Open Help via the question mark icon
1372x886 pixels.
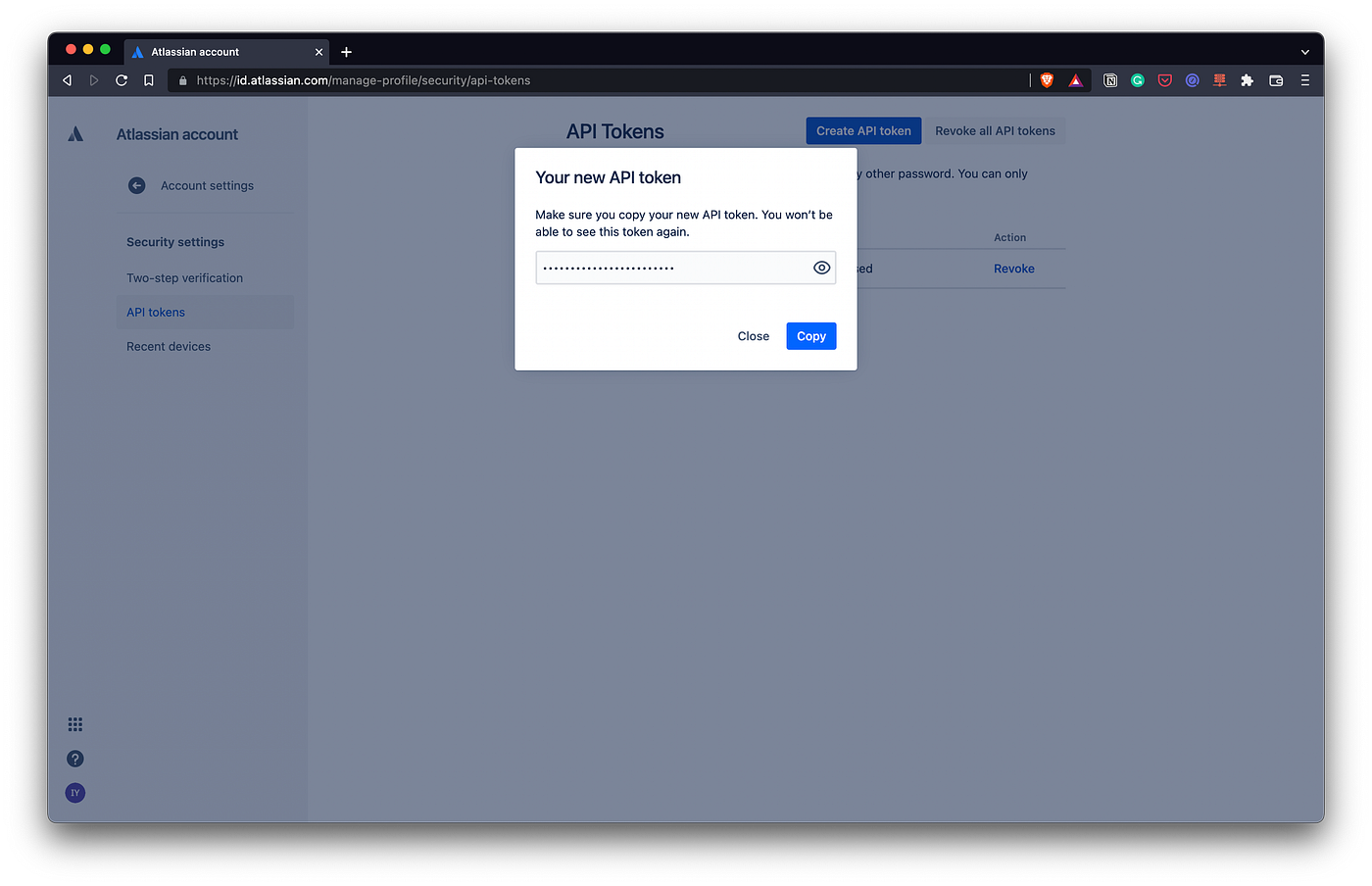[x=74, y=758]
